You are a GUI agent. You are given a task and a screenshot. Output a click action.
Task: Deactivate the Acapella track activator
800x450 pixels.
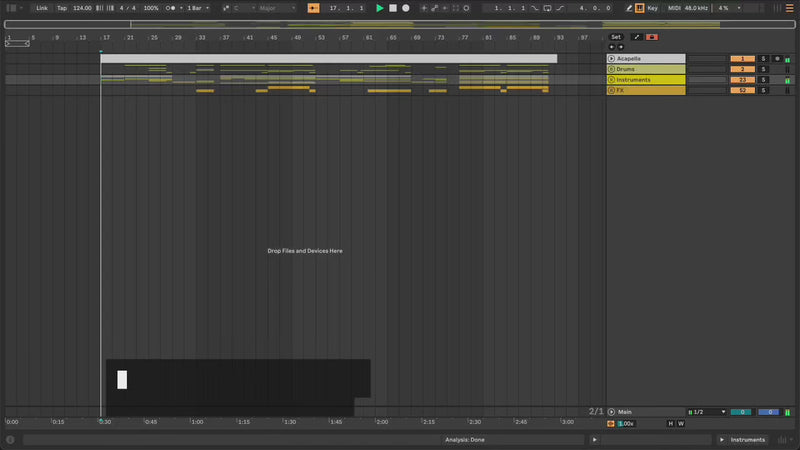point(743,59)
